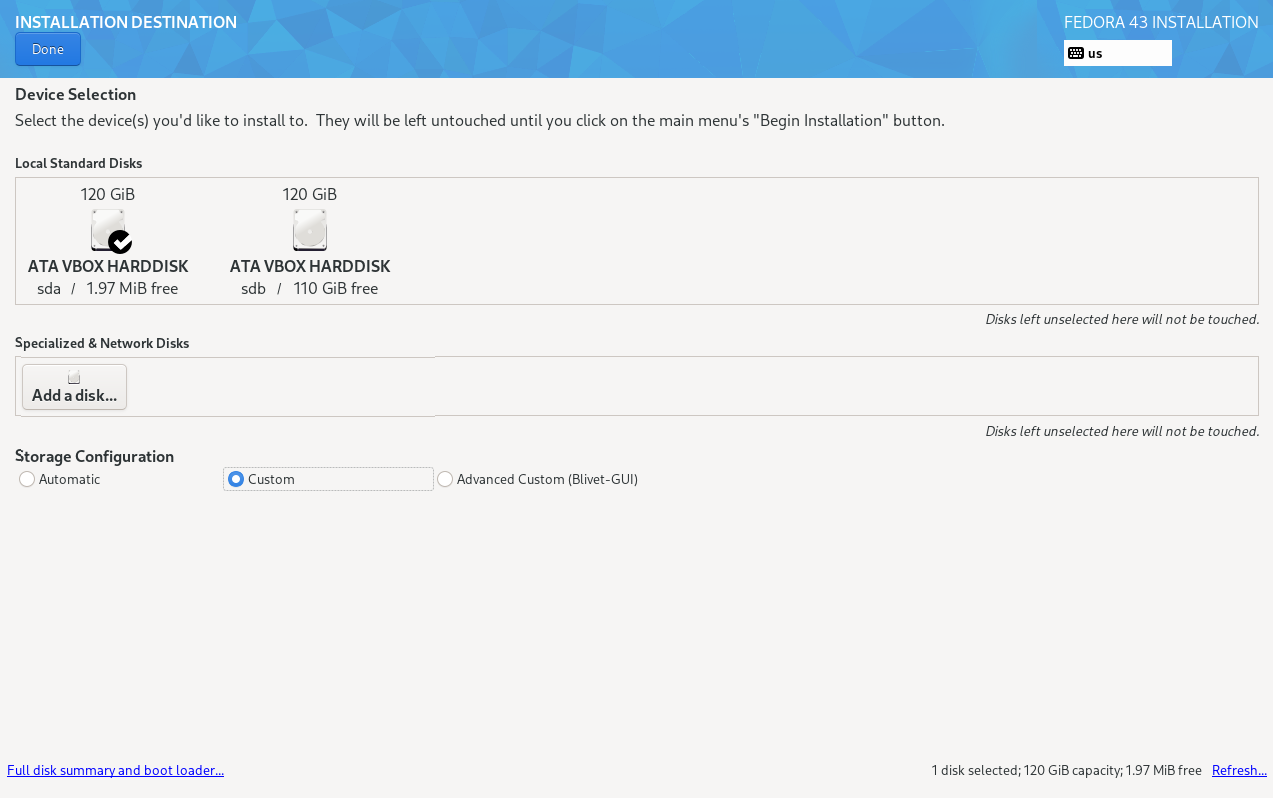Click the keyboard icon in layout indicator
This screenshot has width=1273, height=798.
click(1076, 53)
